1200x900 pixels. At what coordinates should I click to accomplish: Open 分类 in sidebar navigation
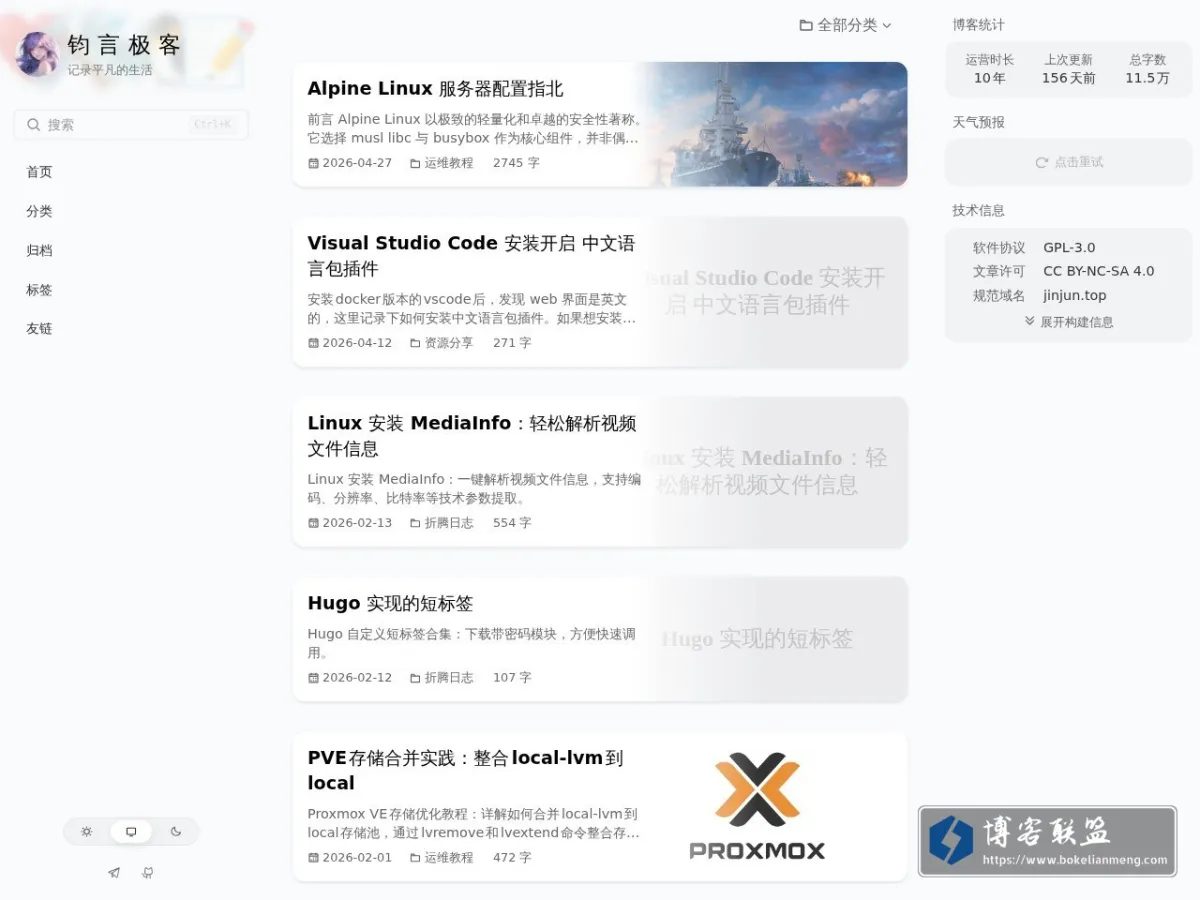click(x=39, y=211)
